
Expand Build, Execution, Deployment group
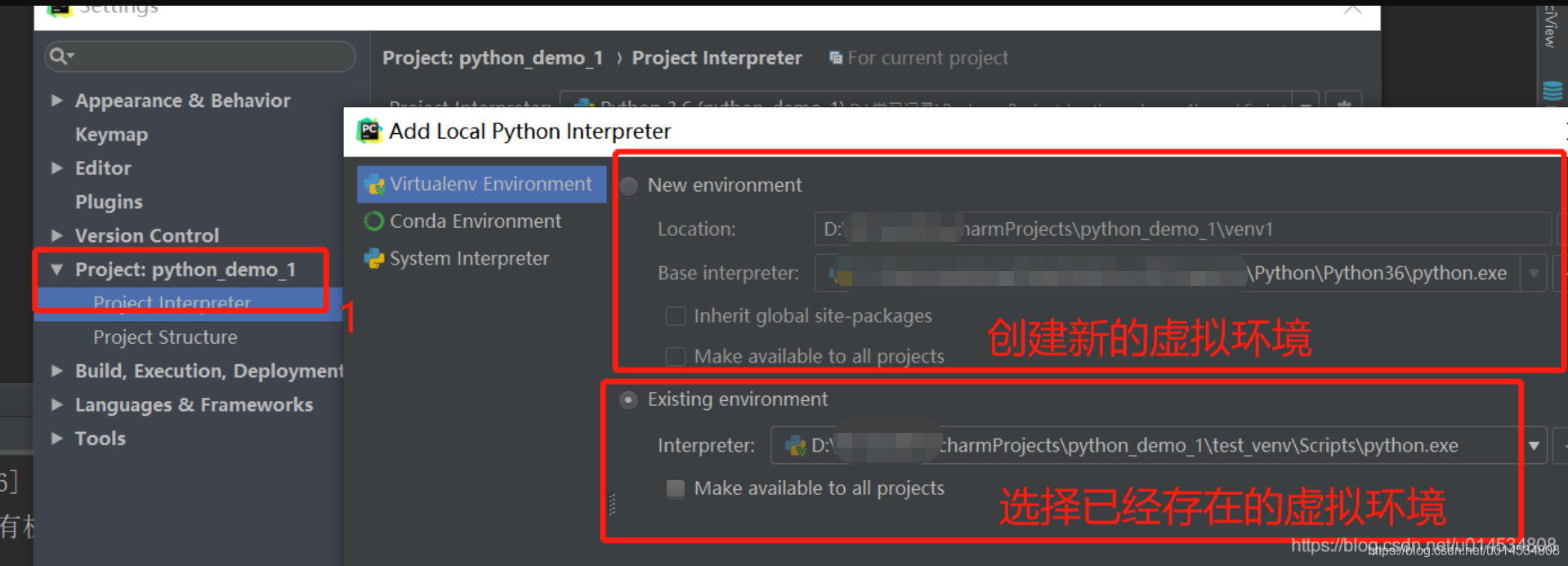56,371
